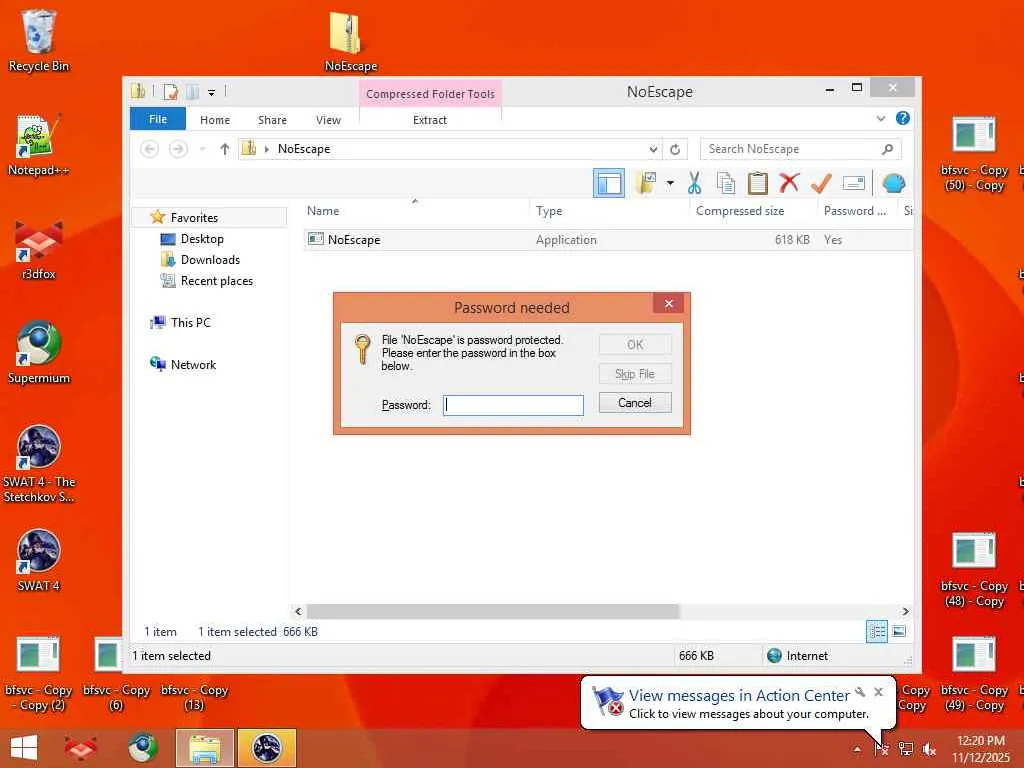Sort by Compressed size column header
Viewport: 1024px width, 768px height.
740,211
